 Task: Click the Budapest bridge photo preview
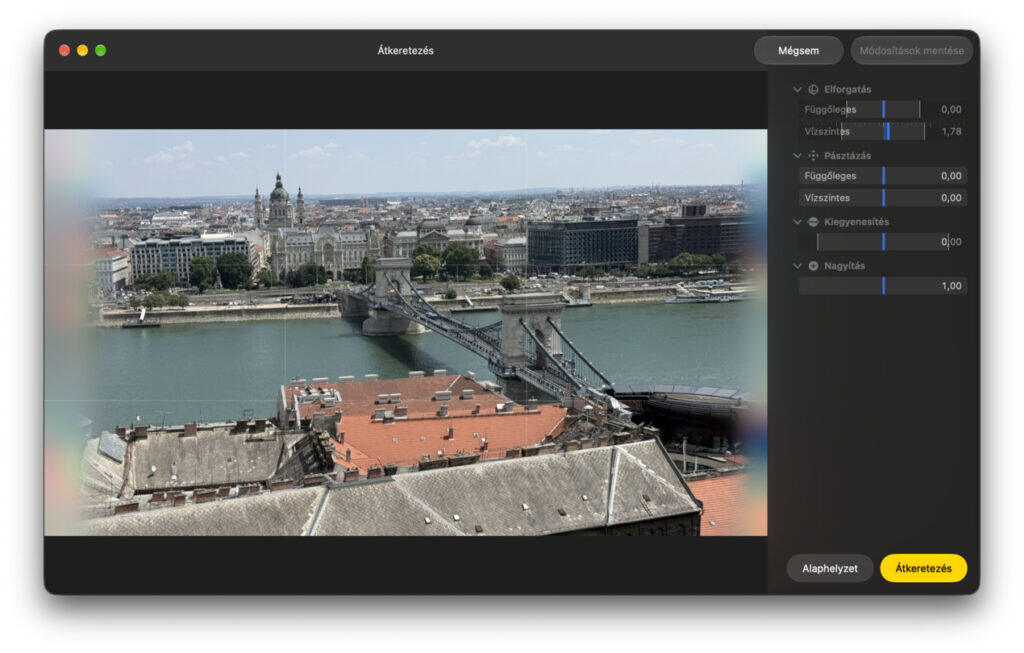tap(406, 332)
